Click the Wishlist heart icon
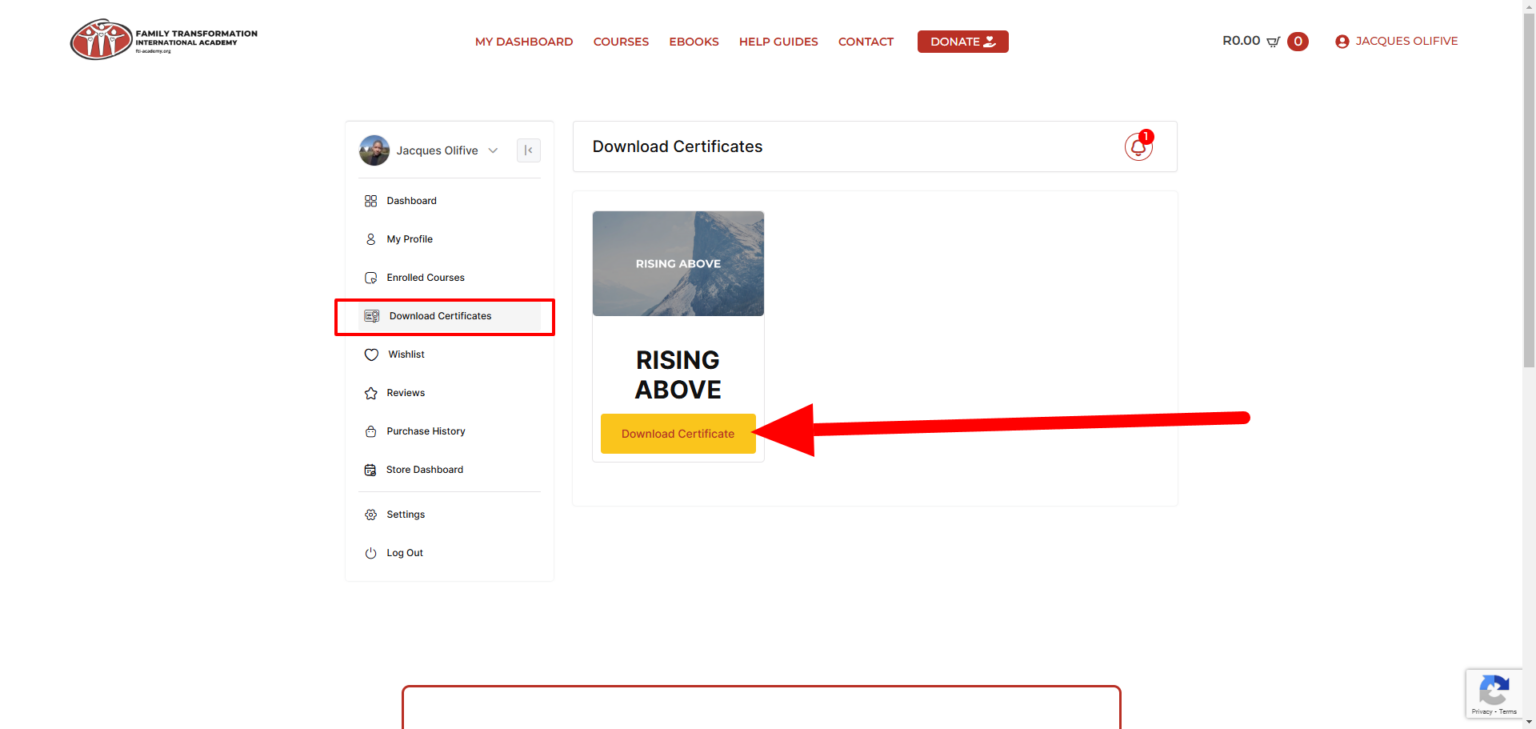Screen dimensions: 1536x729 coord(371,355)
